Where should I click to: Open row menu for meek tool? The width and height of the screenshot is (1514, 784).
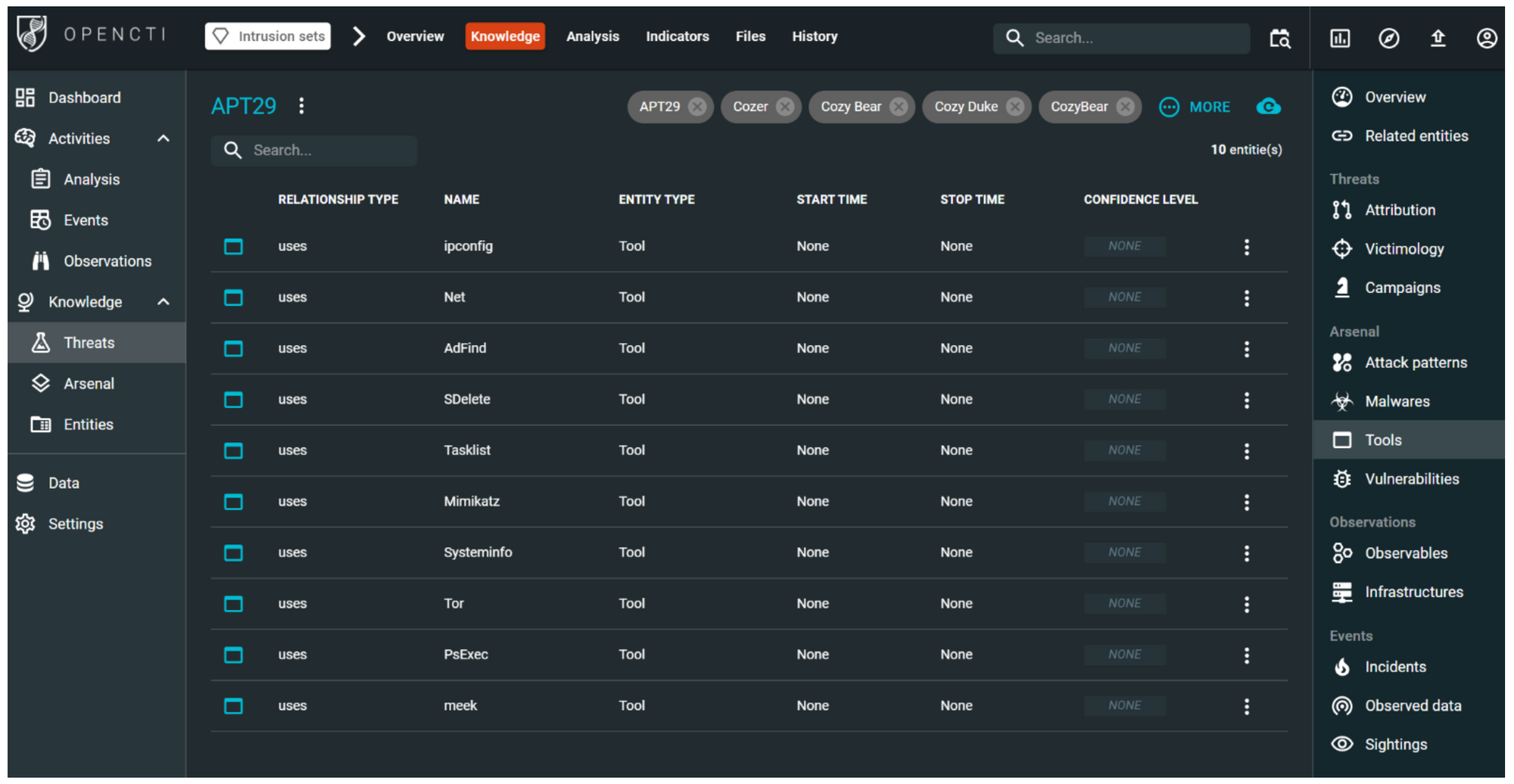1247,707
